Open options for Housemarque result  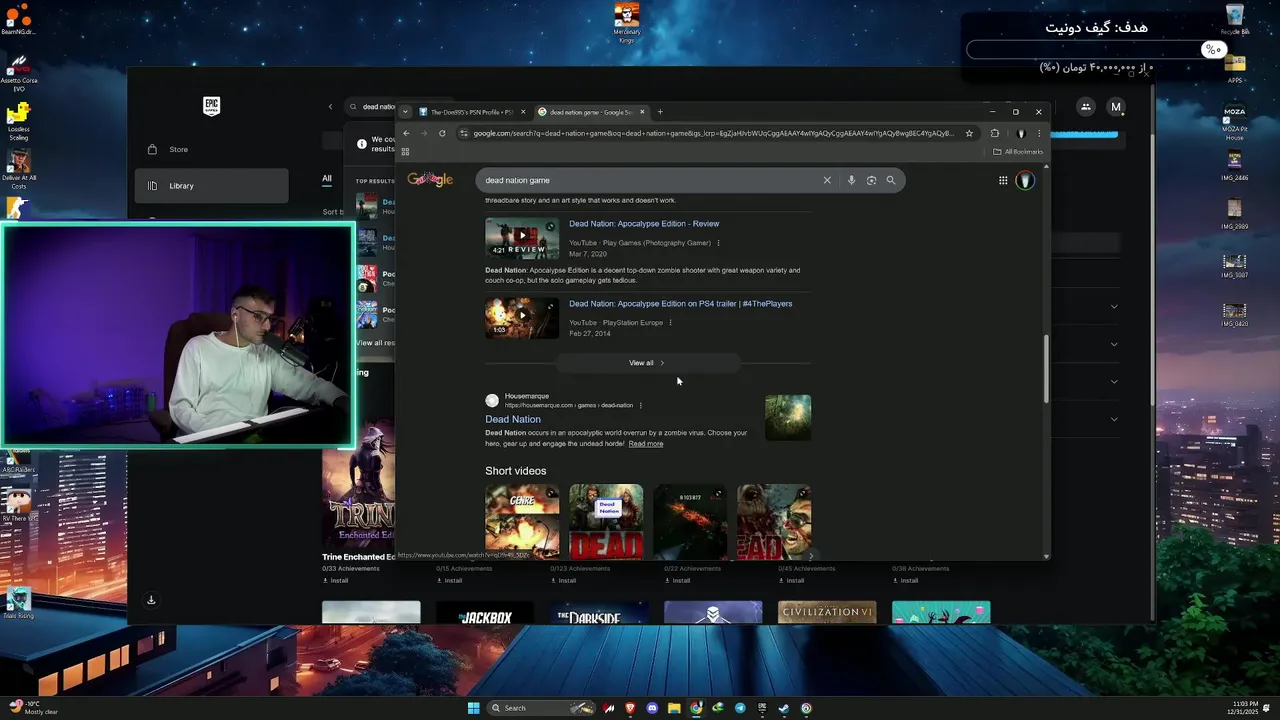coord(641,405)
